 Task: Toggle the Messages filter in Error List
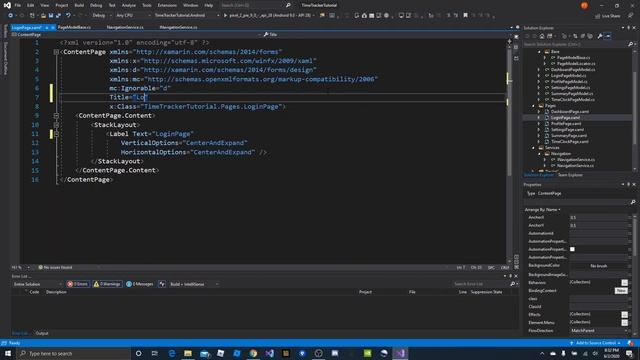tap(140, 284)
